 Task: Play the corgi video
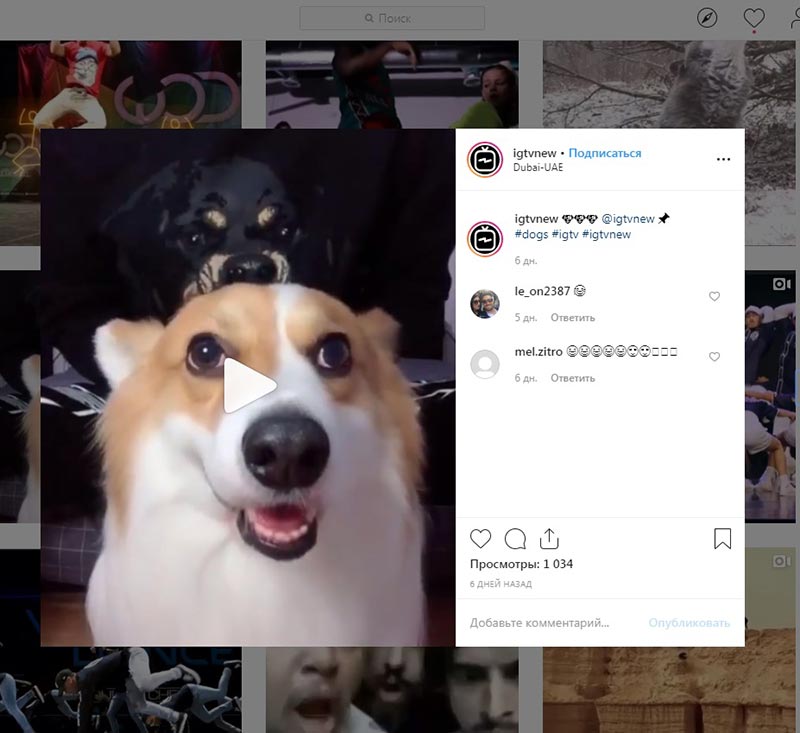click(x=248, y=386)
